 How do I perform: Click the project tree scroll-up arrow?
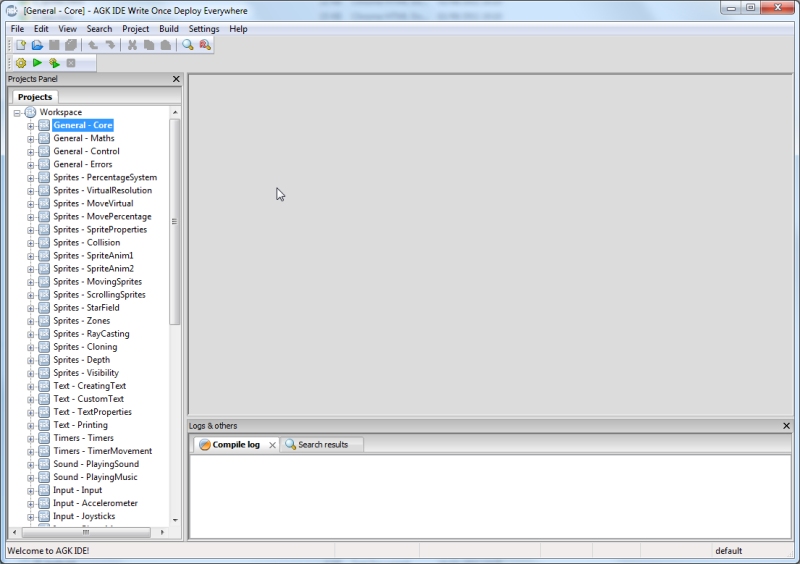(175, 112)
